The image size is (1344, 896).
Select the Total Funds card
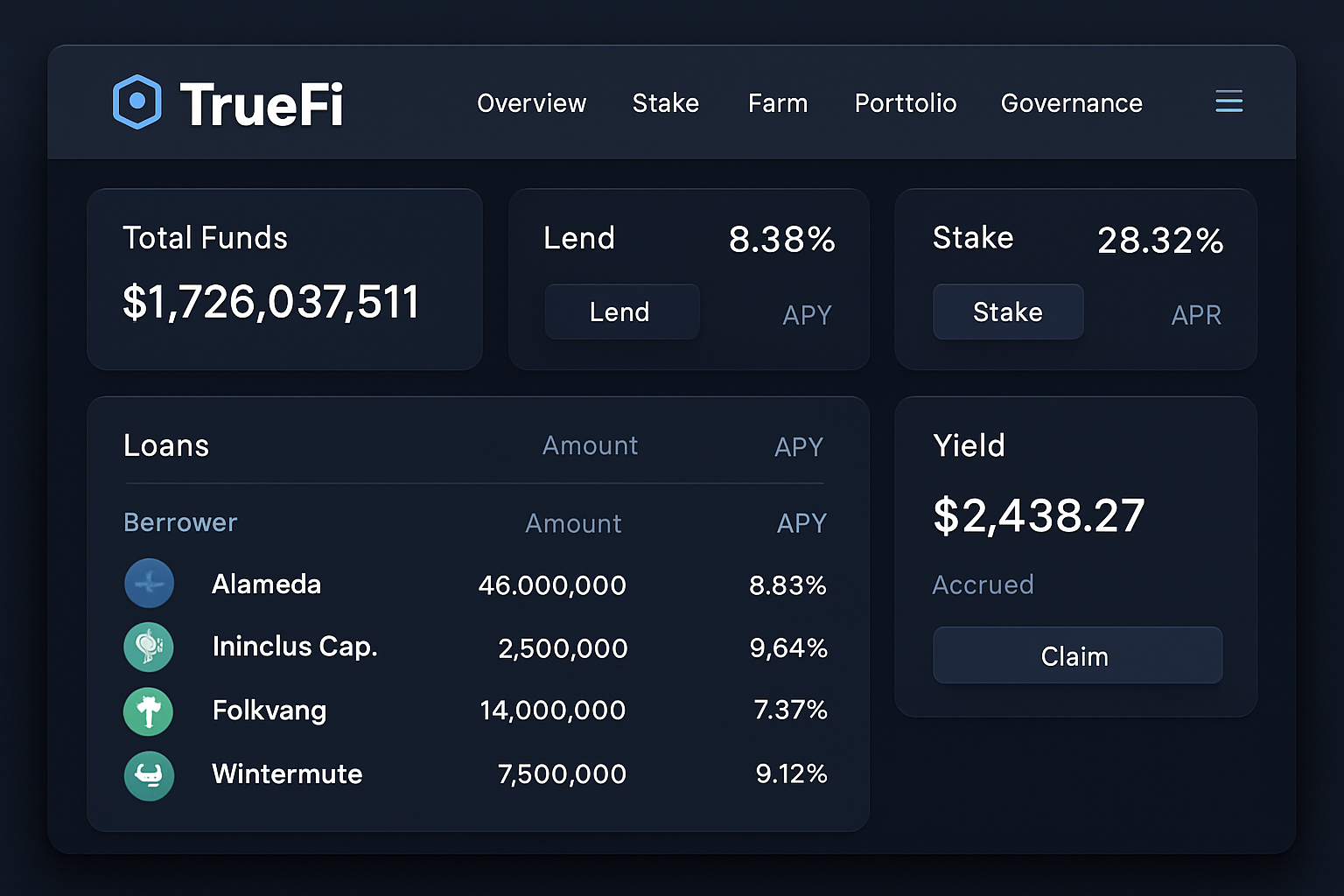tap(284, 278)
